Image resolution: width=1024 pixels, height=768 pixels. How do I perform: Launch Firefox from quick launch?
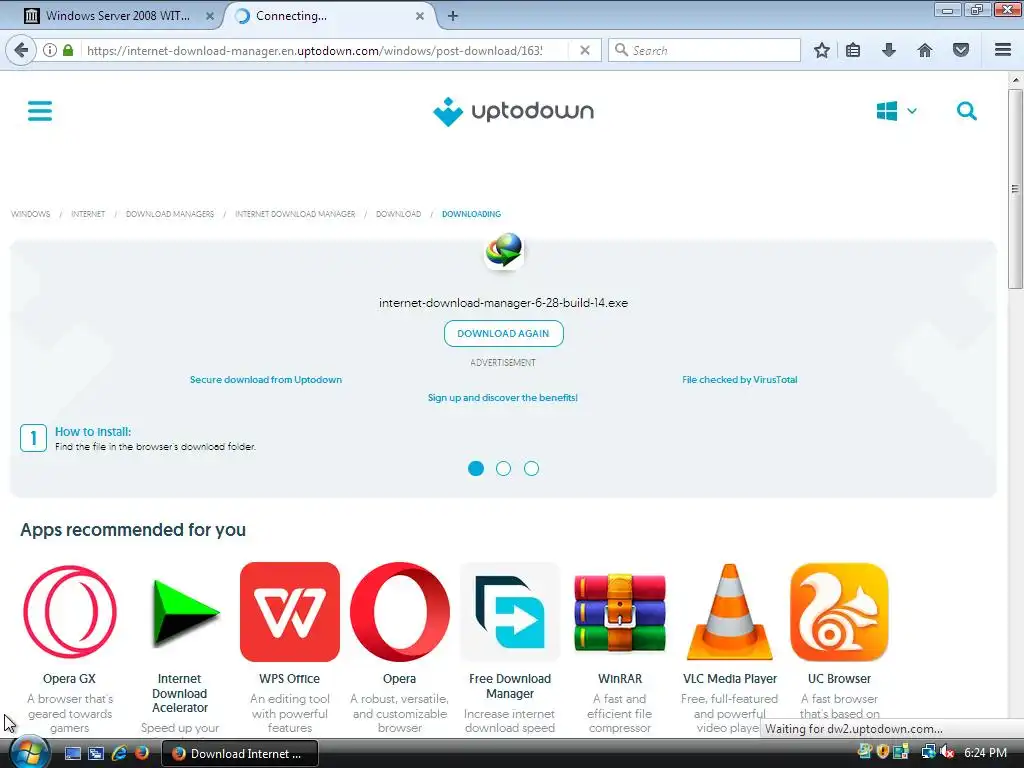coord(142,753)
